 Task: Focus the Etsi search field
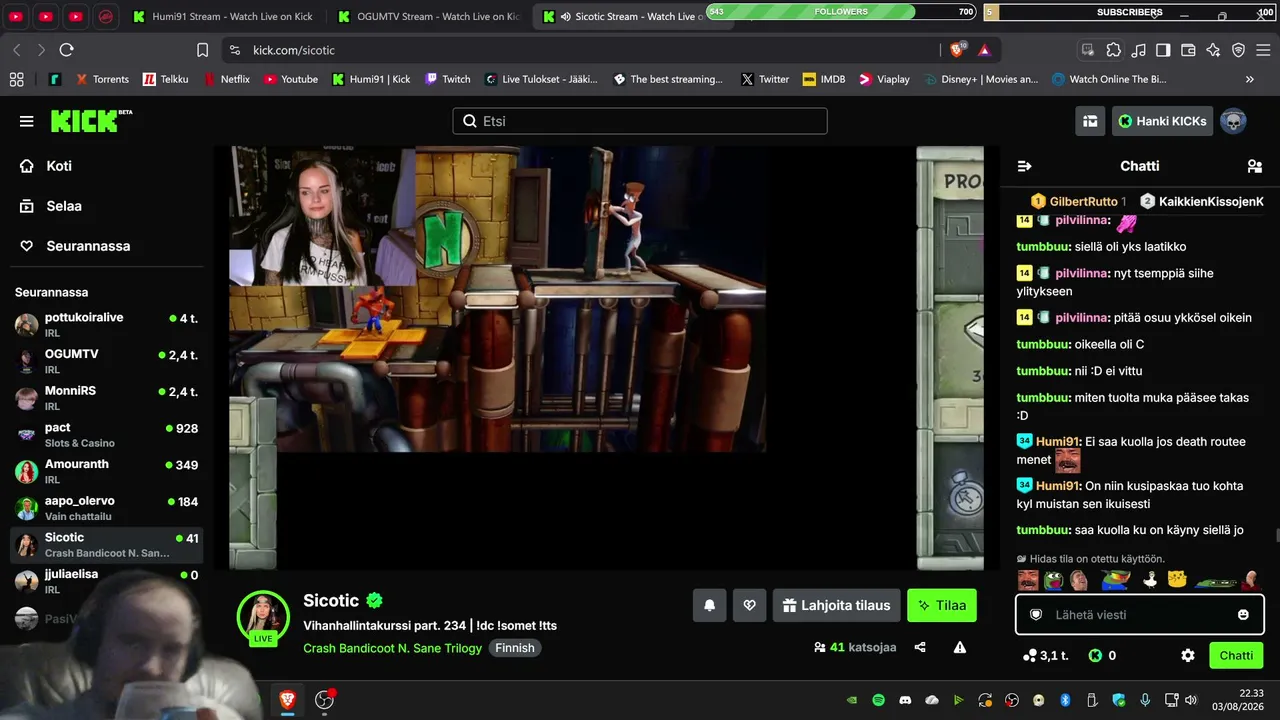pyautogui.click(x=640, y=121)
